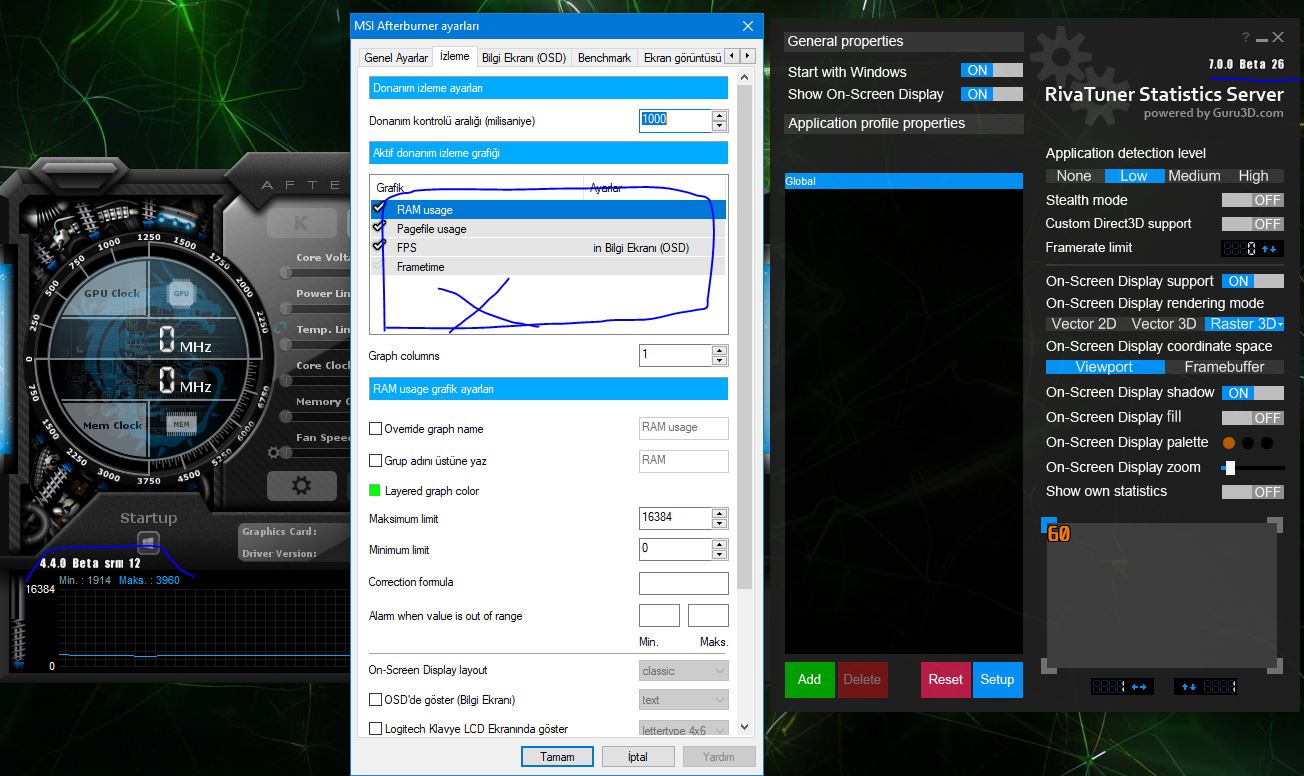The image size is (1304, 776).
Task: Select the Global application profile
Action: pos(904,181)
